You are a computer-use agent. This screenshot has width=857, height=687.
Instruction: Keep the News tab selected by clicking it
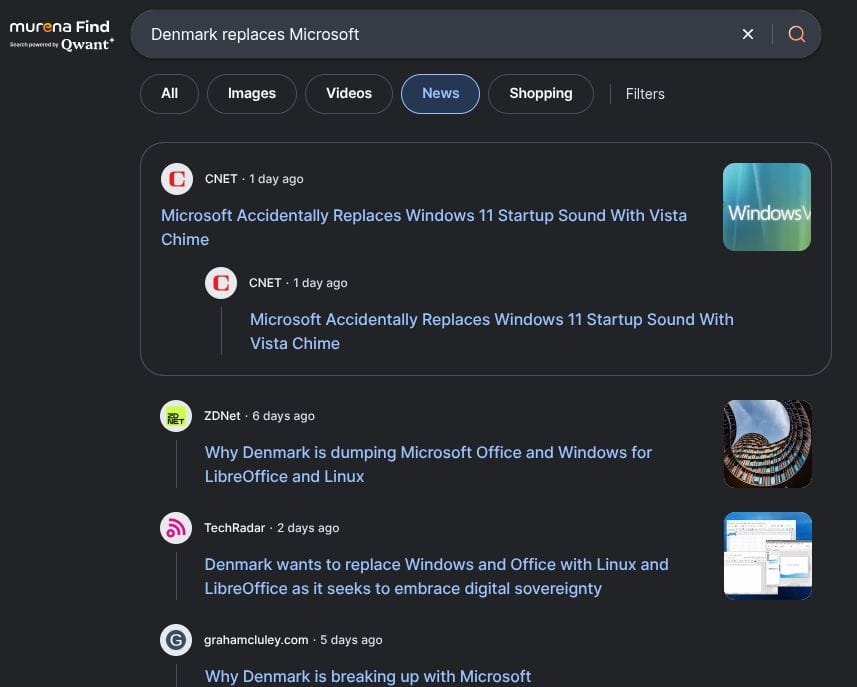pyautogui.click(x=440, y=93)
